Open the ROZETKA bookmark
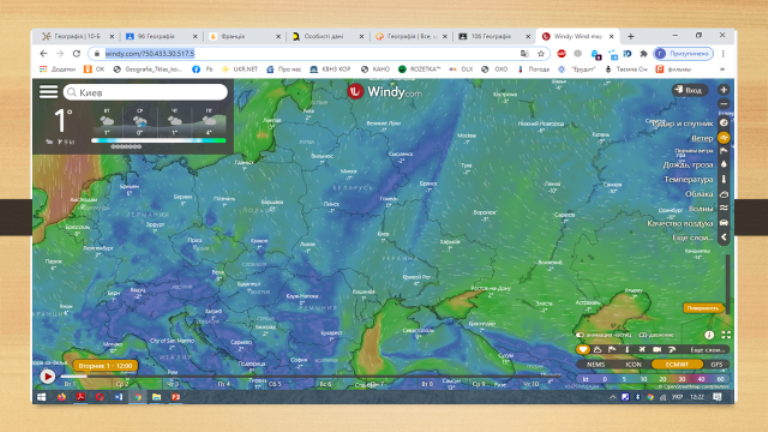Screen dimensions: 768x432 pos(420,69)
